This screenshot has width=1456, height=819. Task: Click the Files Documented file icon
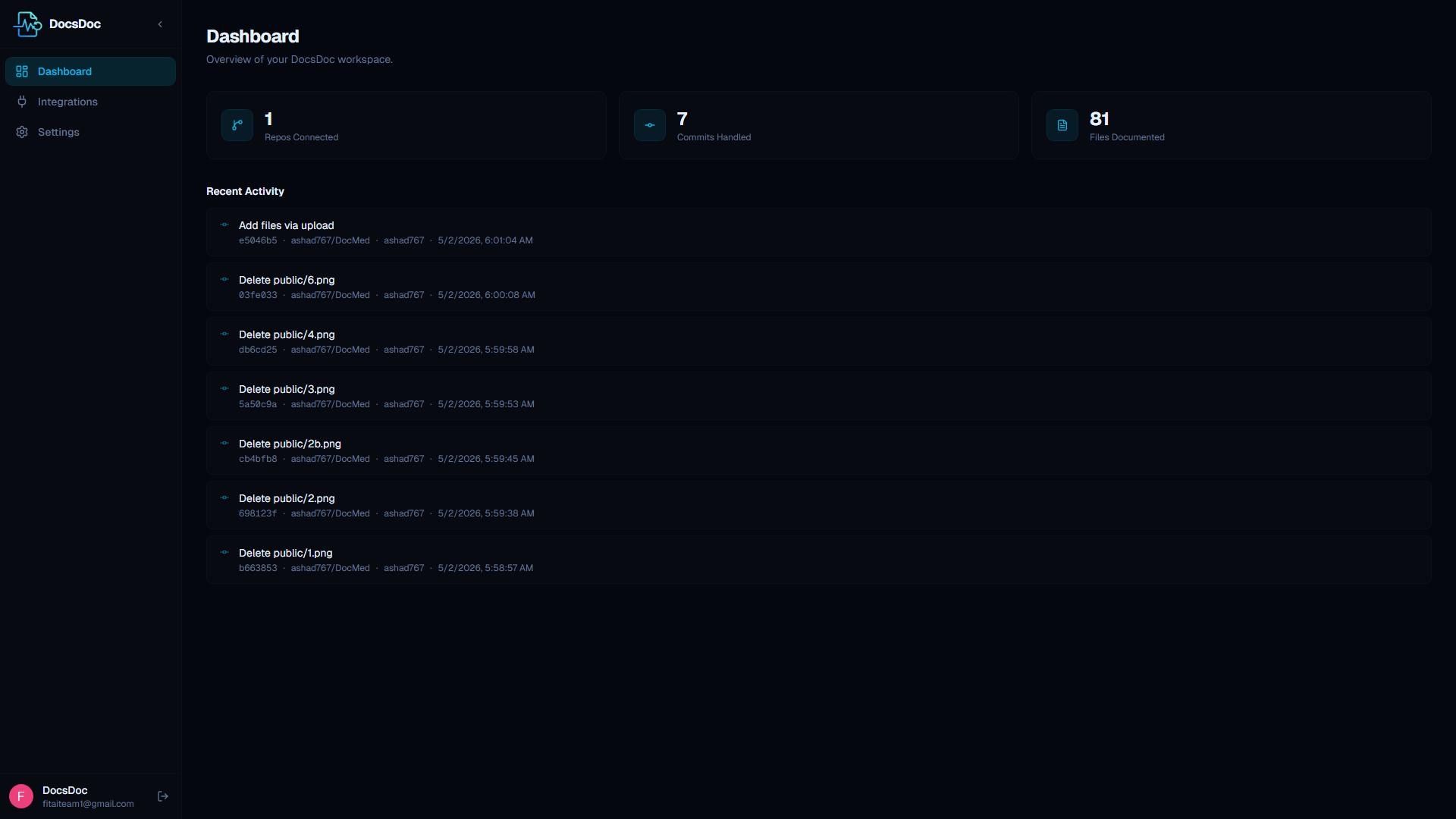pyautogui.click(x=1062, y=125)
